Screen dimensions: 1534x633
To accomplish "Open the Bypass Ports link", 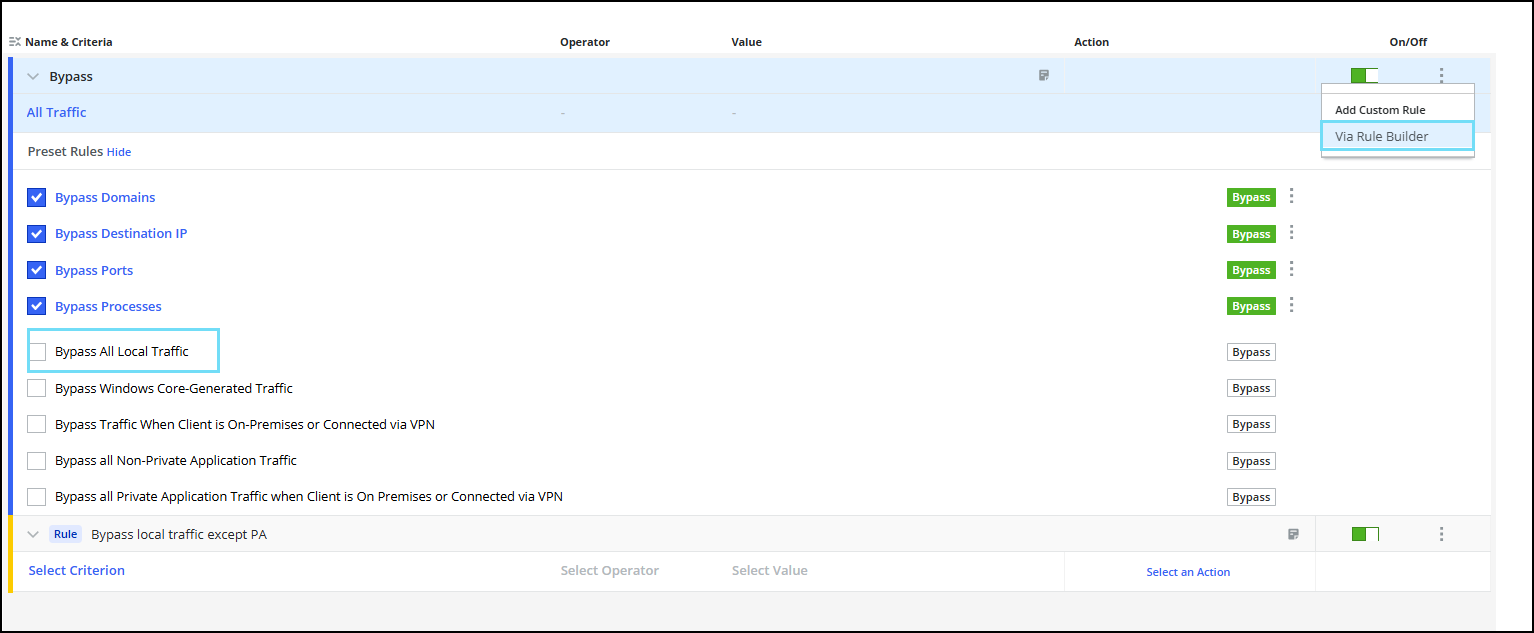I will [x=94, y=270].
